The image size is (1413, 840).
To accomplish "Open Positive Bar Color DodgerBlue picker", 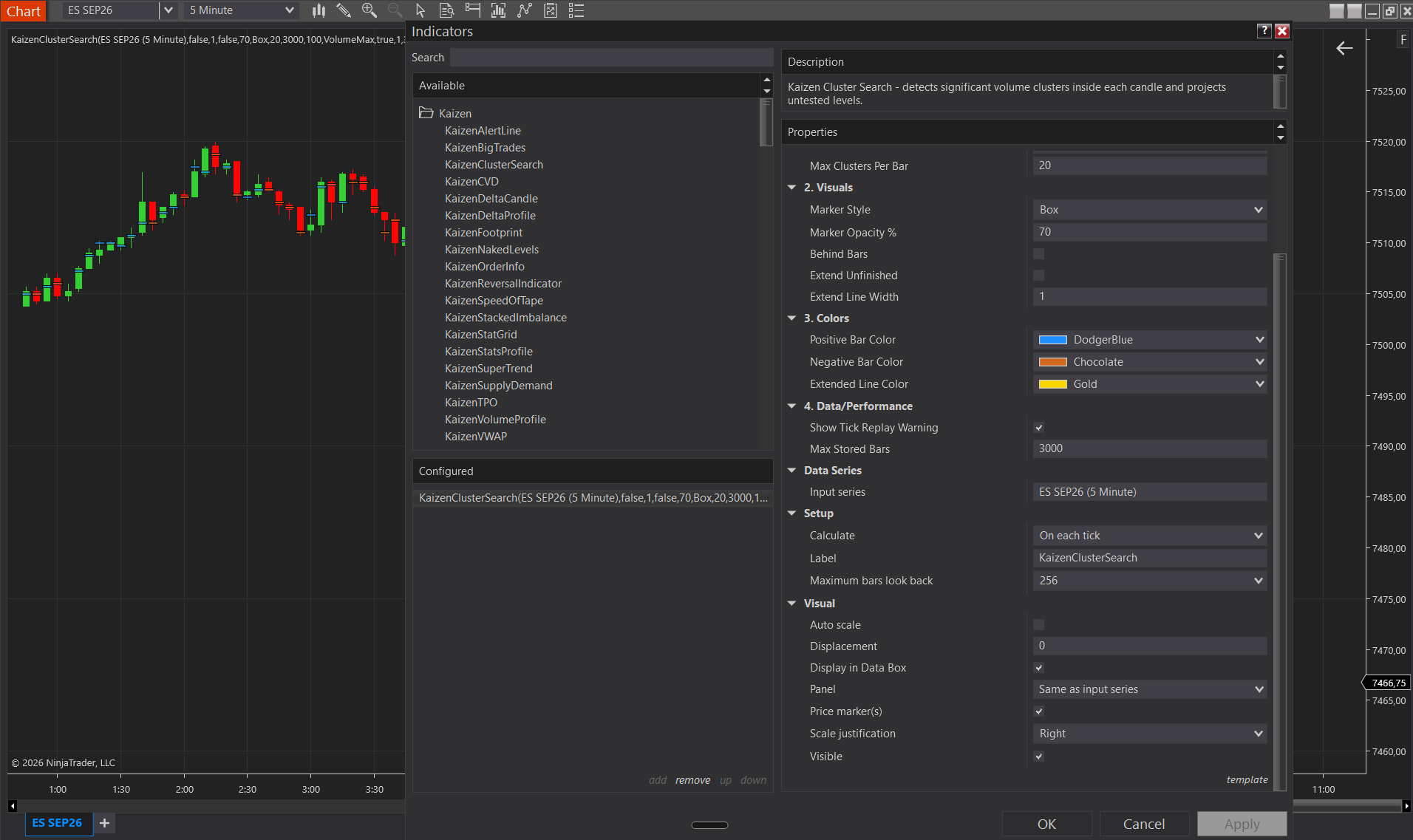I will (x=1150, y=340).
